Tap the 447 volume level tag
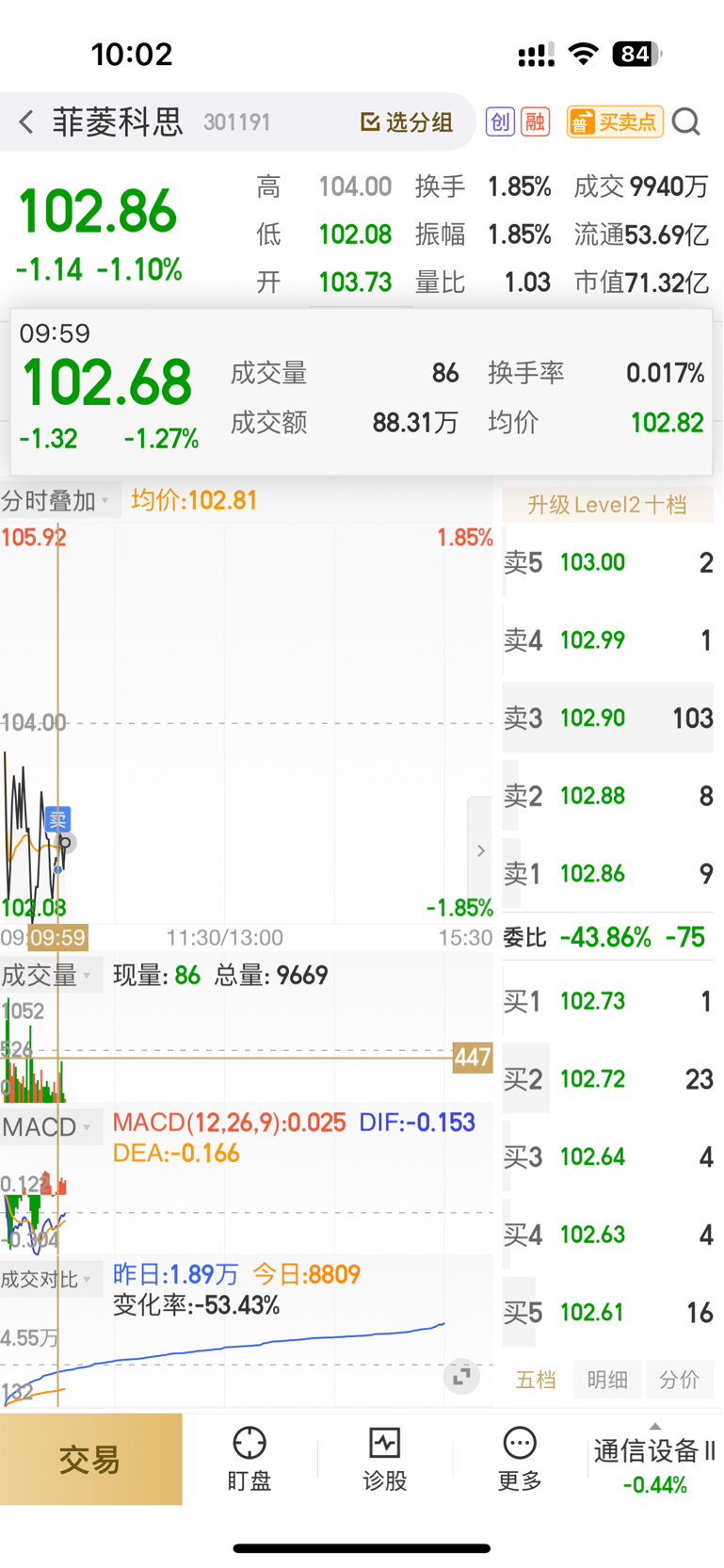 point(473,1058)
